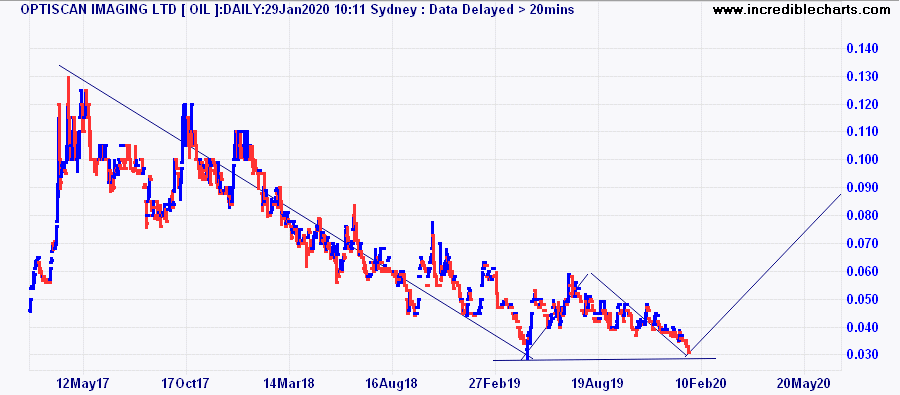The image size is (900, 395).
Task: Click the 0.050 price axis label
Action: point(863,300)
